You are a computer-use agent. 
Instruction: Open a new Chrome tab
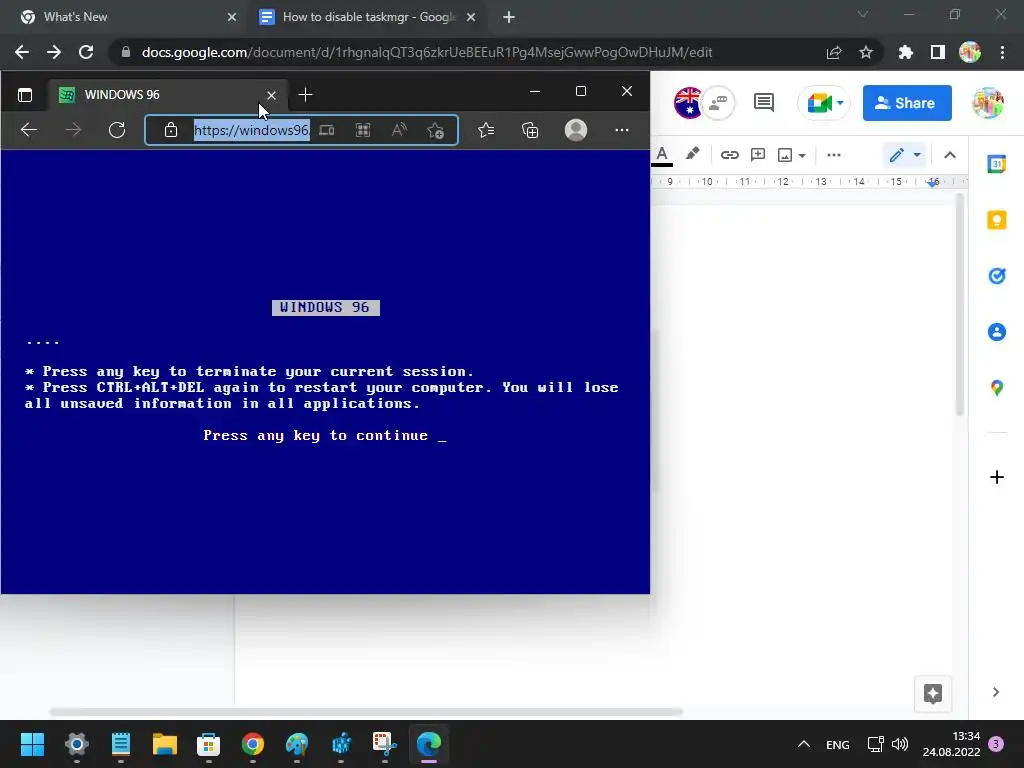(x=509, y=17)
